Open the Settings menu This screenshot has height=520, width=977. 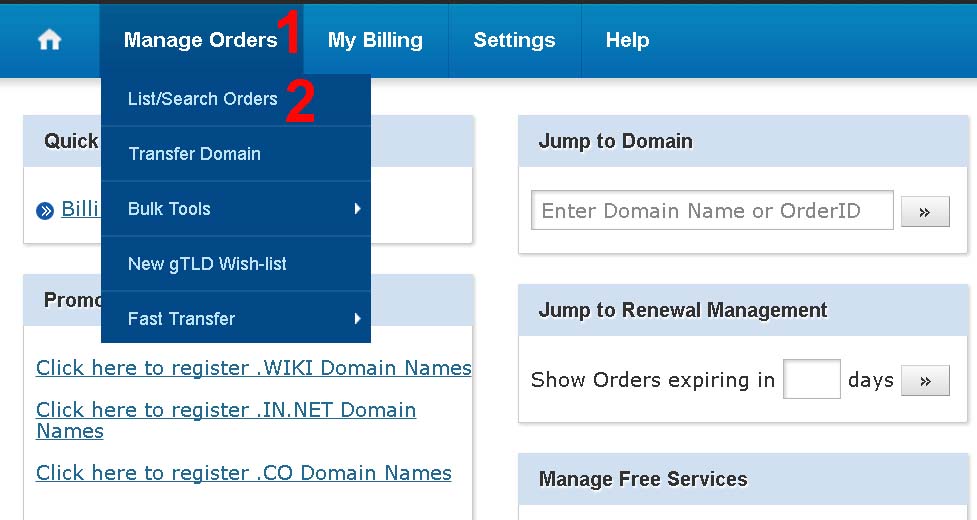coord(514,40)
